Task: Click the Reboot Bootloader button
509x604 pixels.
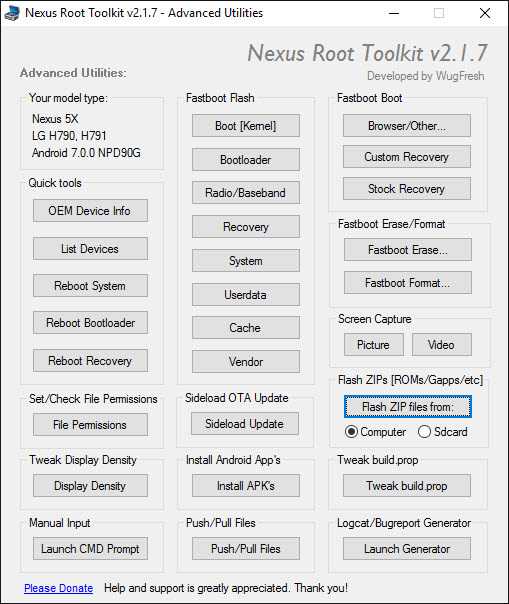Action: (90, 322)
